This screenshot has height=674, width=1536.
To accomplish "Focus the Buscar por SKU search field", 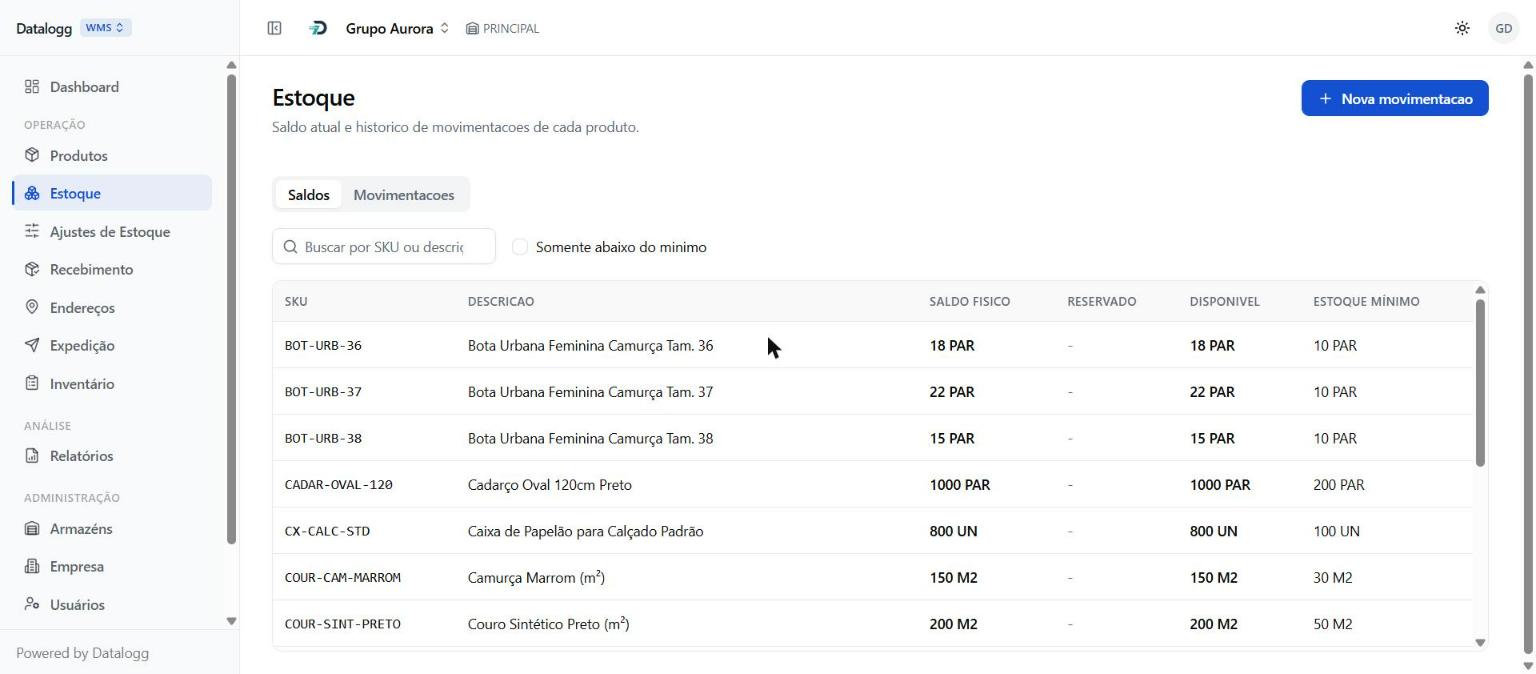I will (x=384, y=247).
